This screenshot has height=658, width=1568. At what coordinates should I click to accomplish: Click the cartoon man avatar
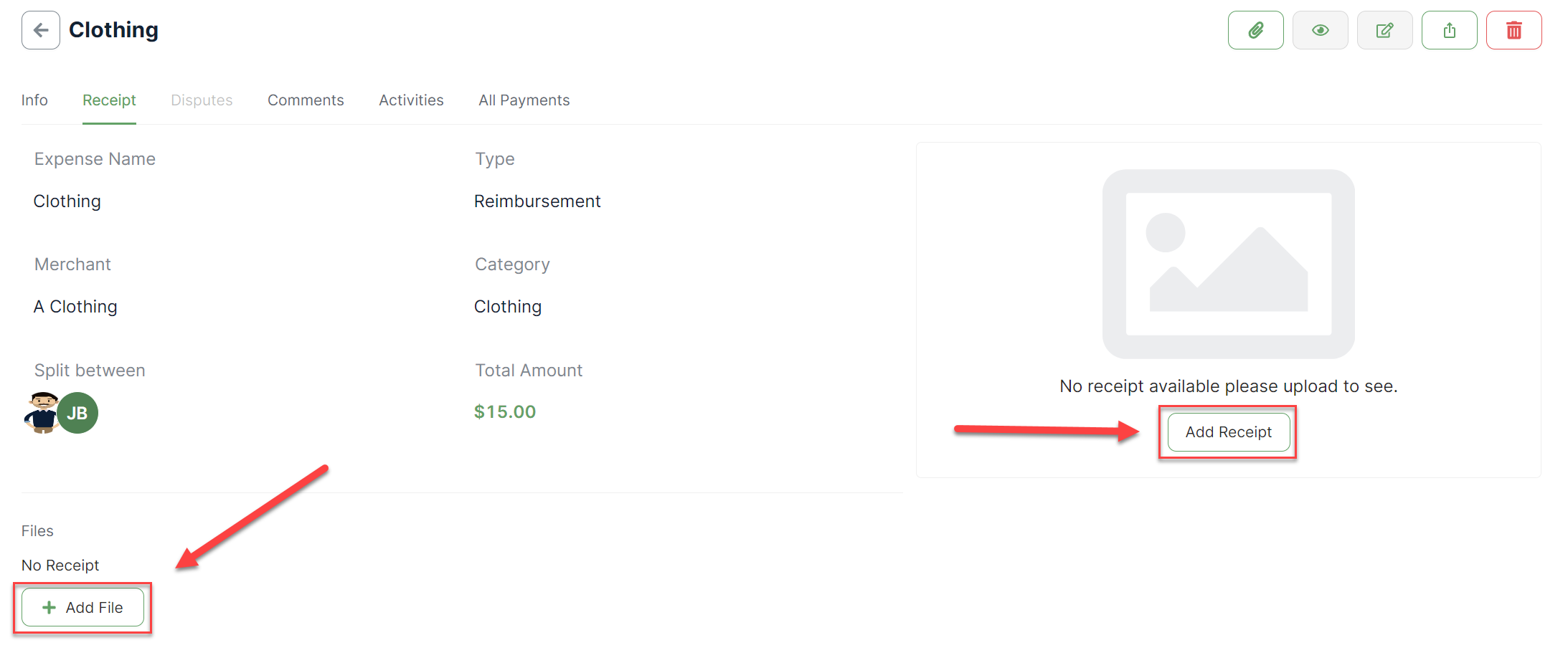click(x=42, y=412)
